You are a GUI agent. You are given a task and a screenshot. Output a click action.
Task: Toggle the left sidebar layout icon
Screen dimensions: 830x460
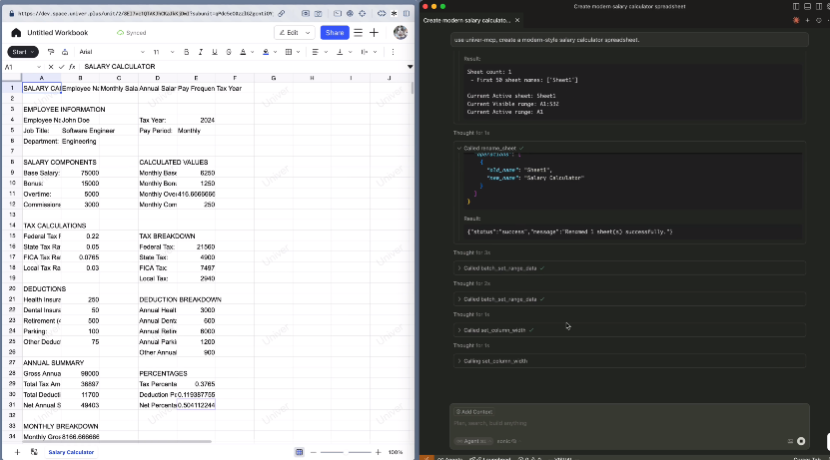tap(796, 6)
